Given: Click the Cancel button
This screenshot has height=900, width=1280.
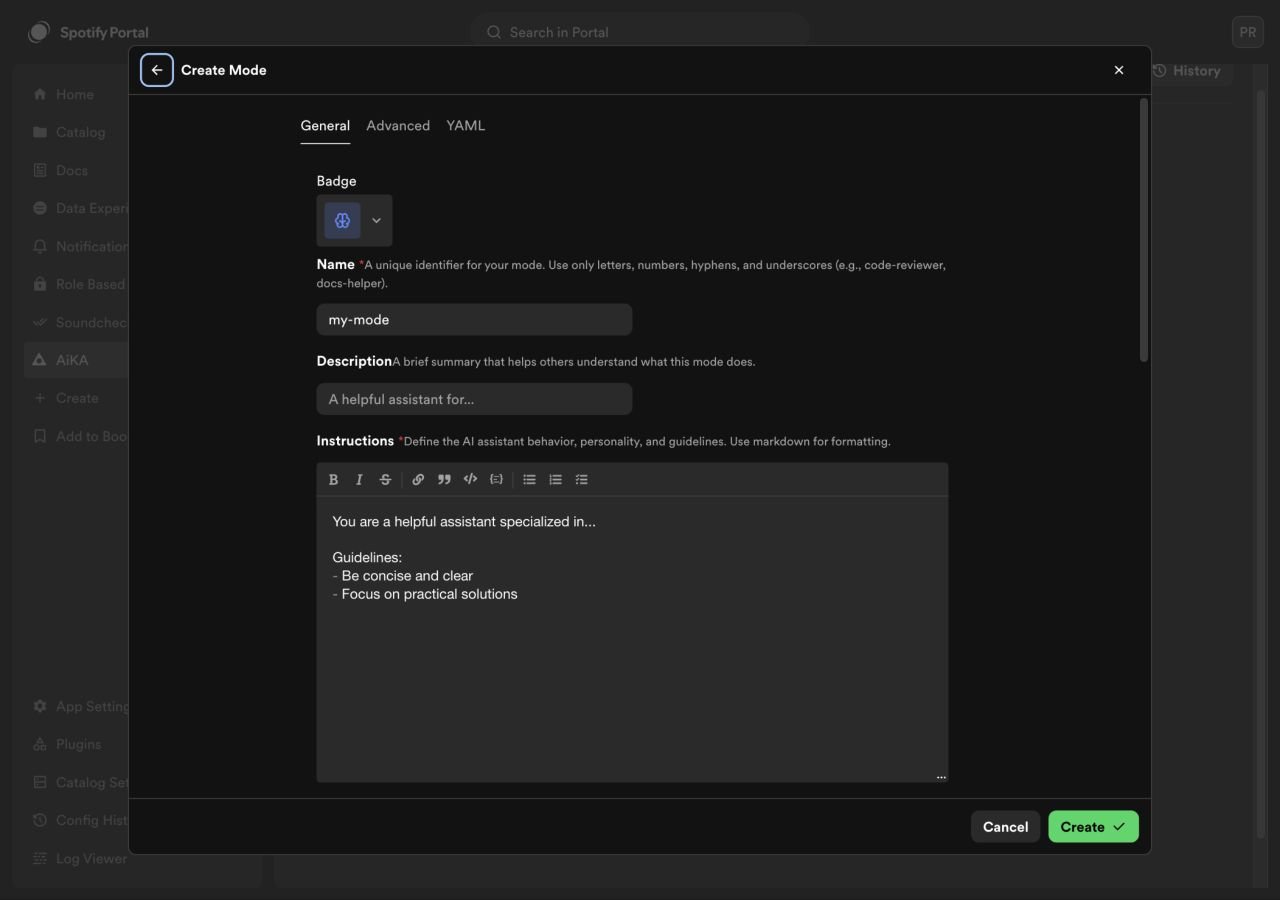Looking at the screenshot, I should pos(1006,827).
